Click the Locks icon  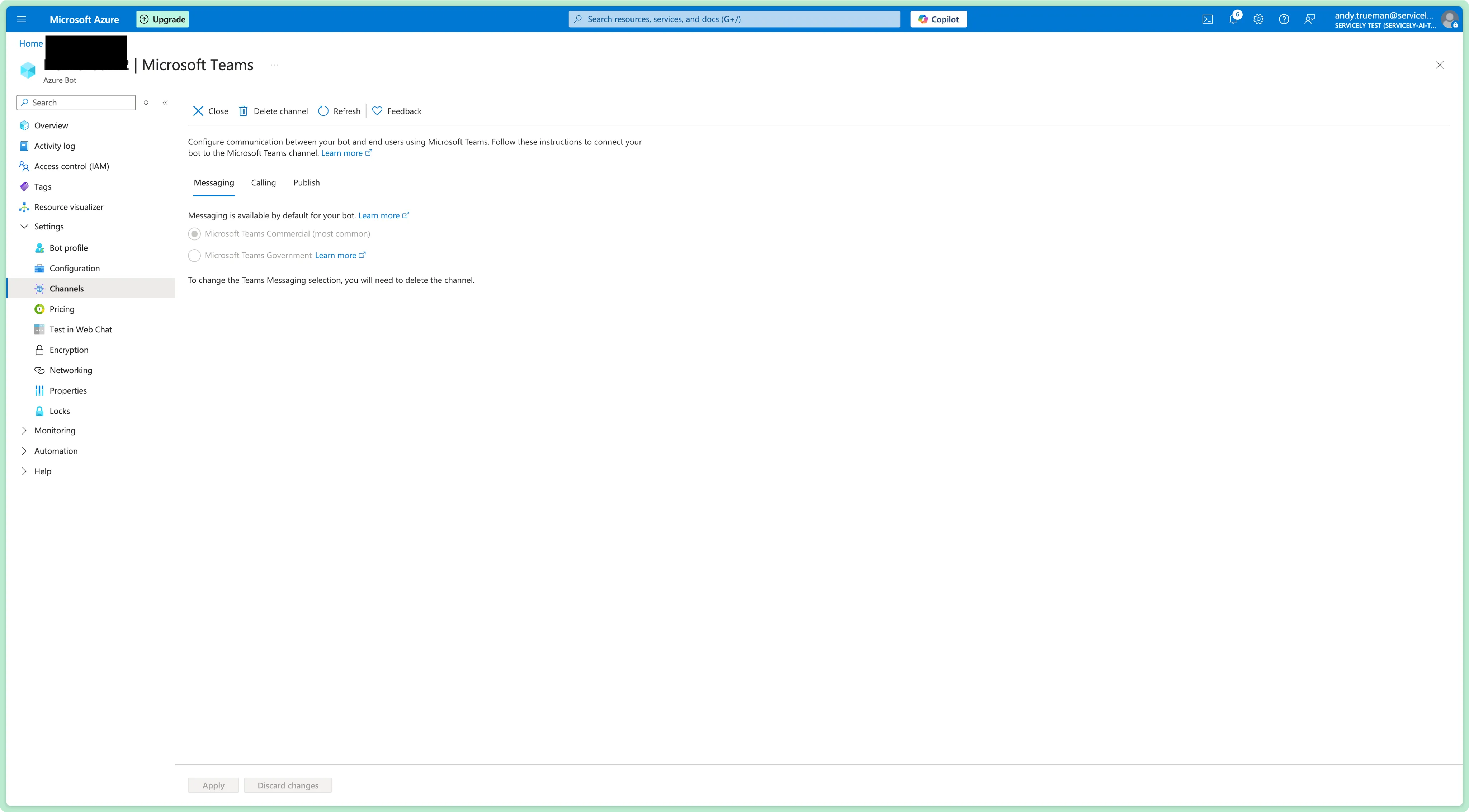tap(39, 411)
